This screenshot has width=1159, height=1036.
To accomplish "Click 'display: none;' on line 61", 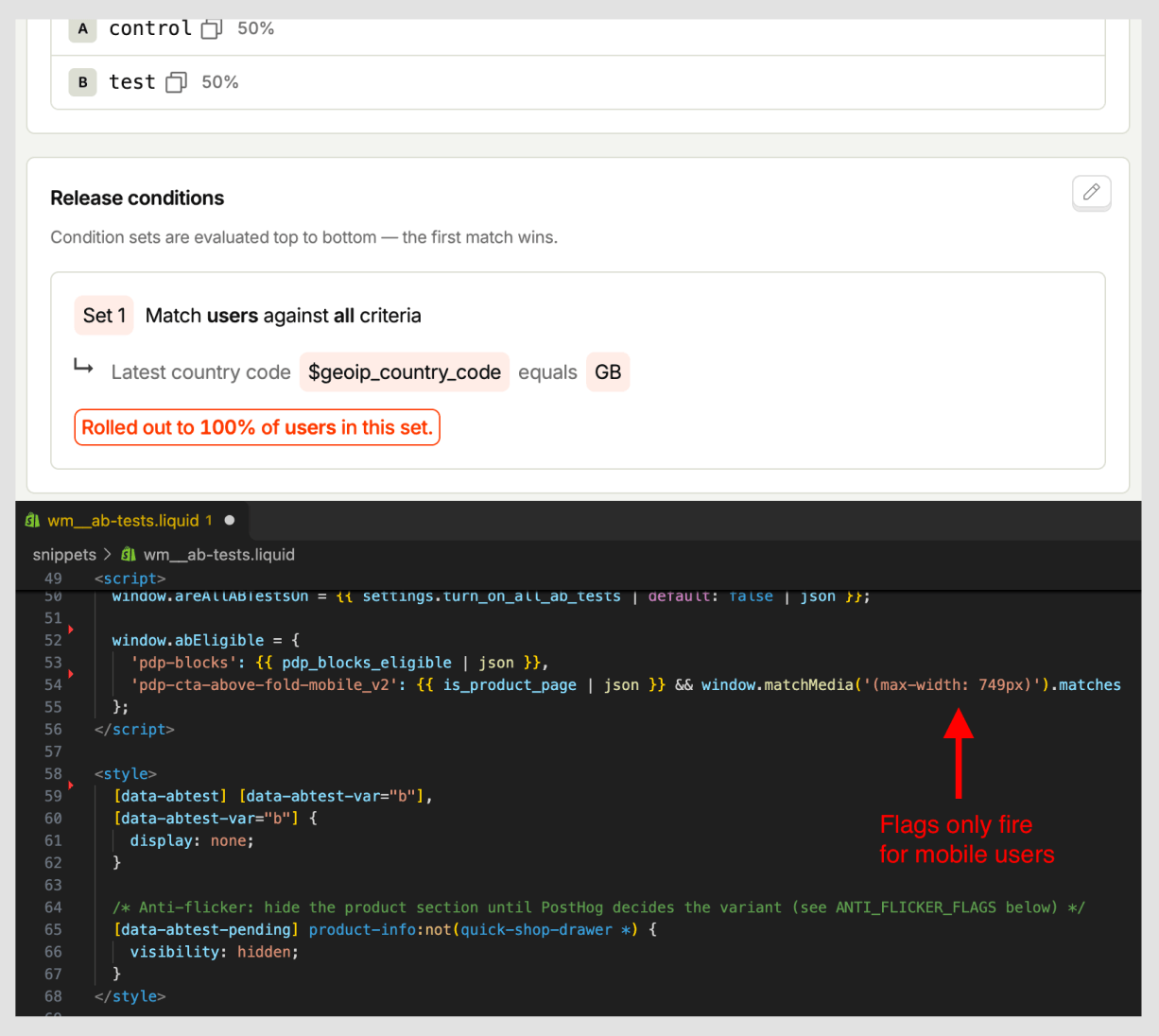I will pyautogui.click(x=192, y=841).
